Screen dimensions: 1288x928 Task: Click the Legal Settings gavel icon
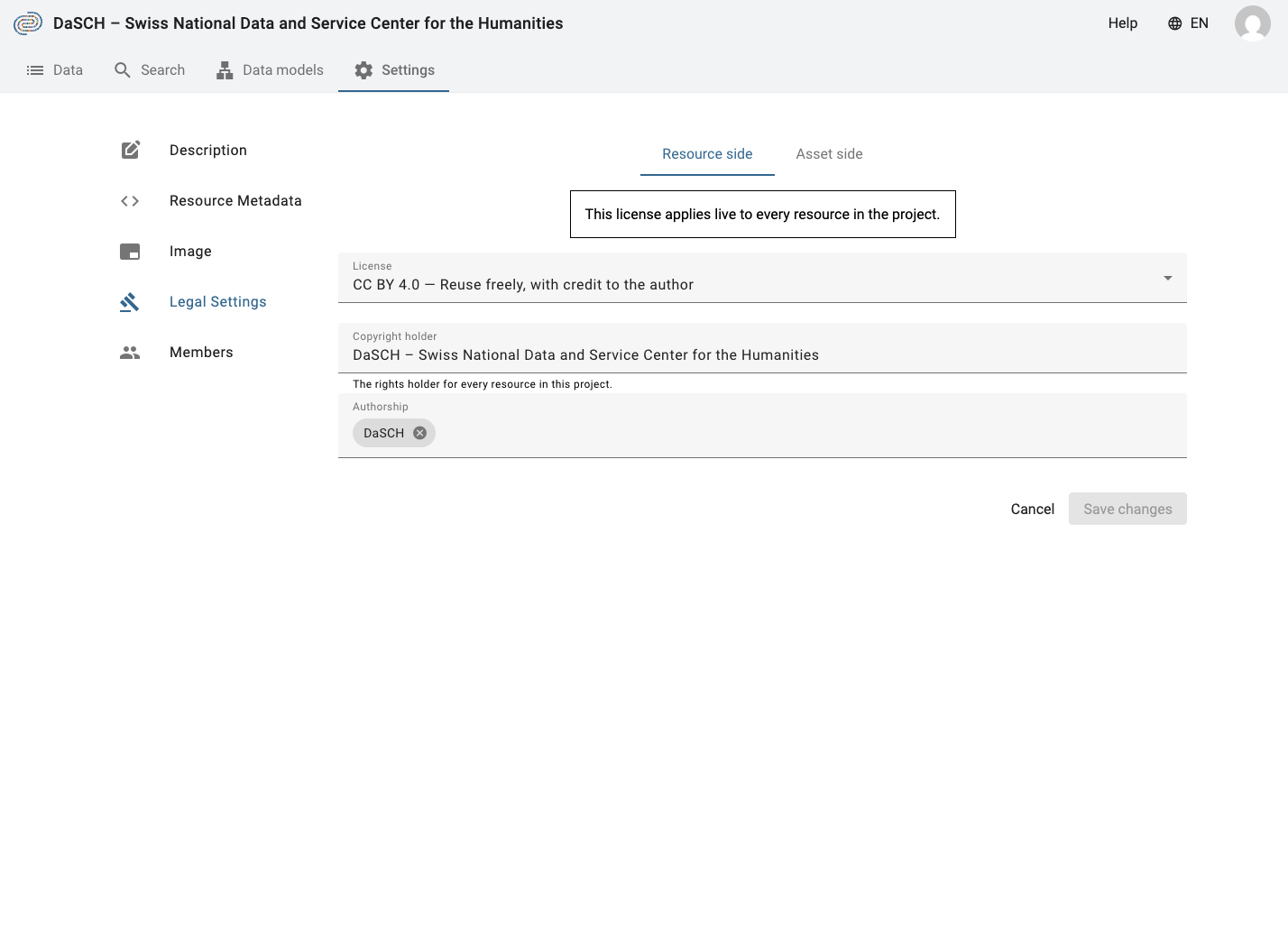pos(130,302)
